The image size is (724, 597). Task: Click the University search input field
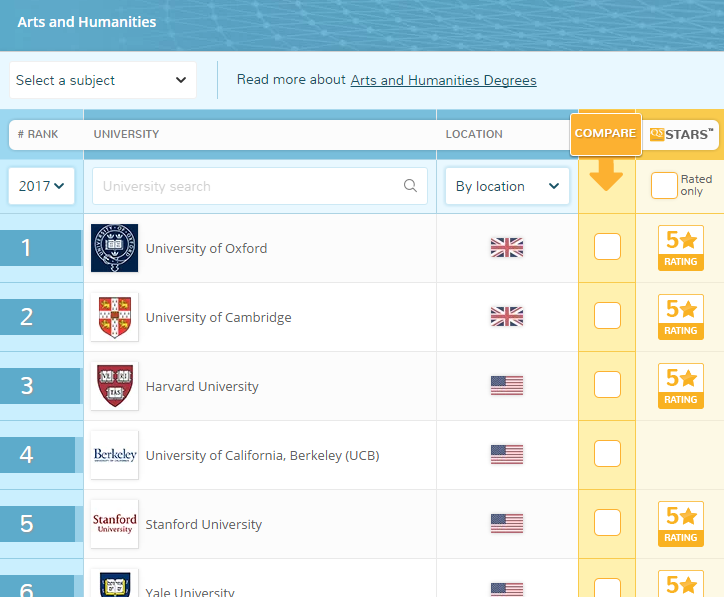point(260,186)
